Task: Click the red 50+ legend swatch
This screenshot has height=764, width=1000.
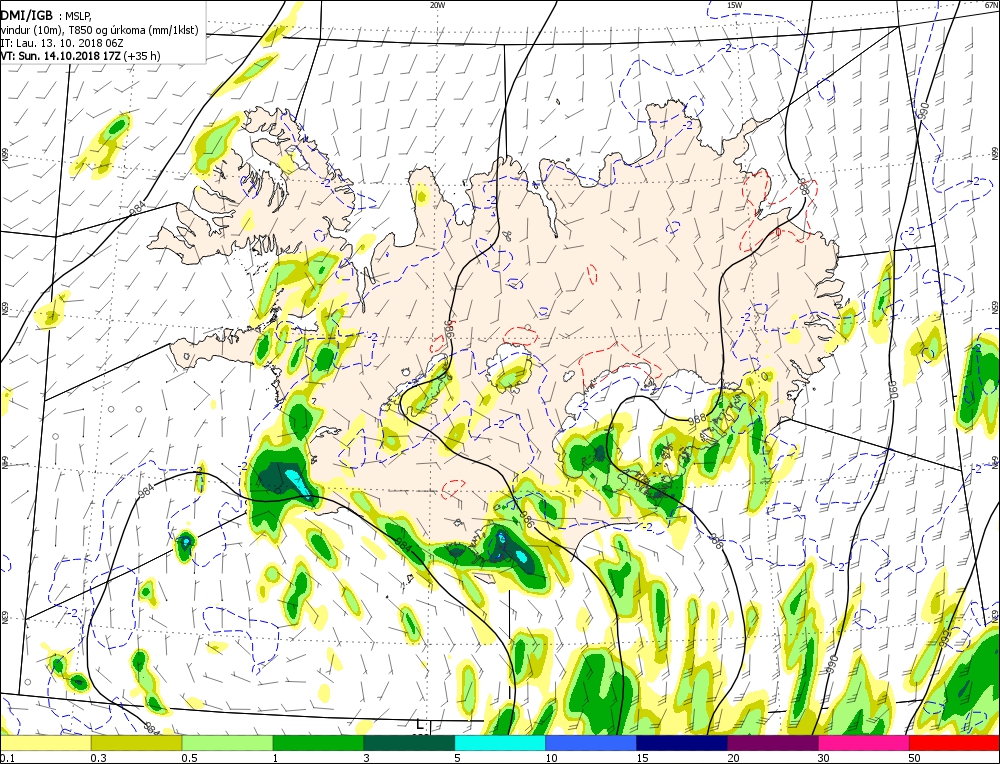Action: pyautogui.click(x=954, y=743)
